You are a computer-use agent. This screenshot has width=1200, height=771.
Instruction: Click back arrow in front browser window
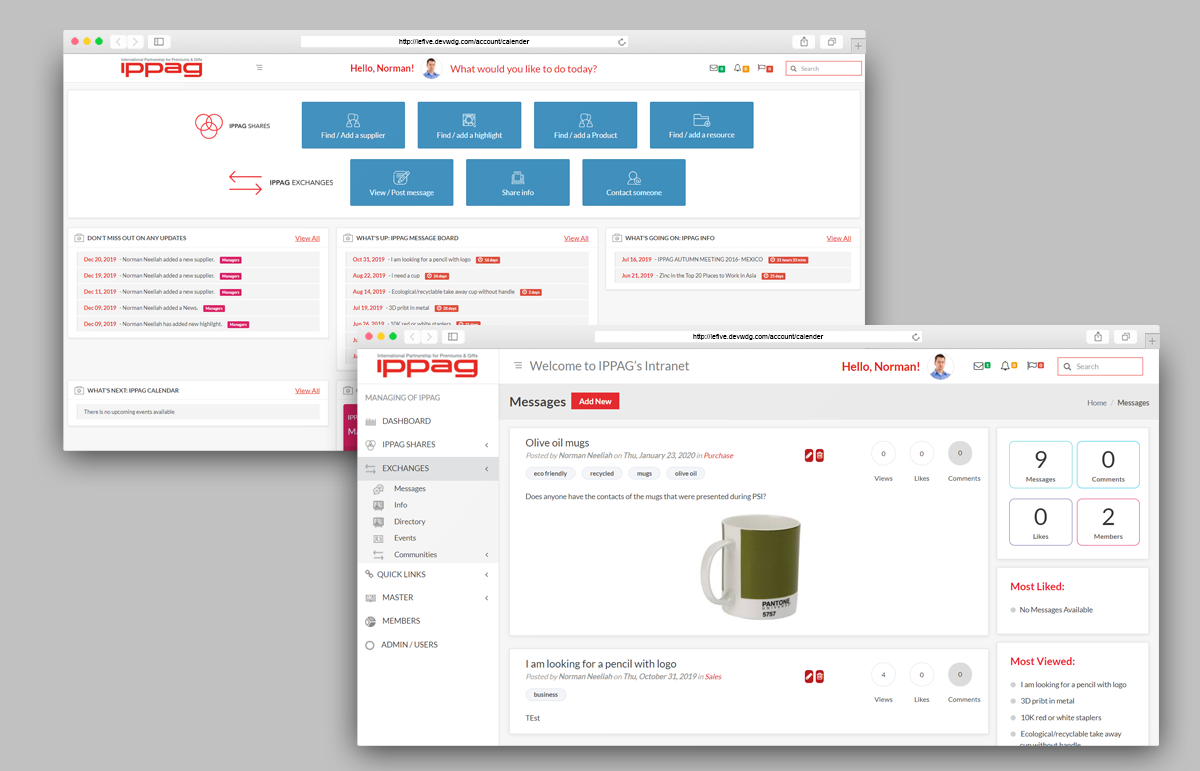point(412,337)
